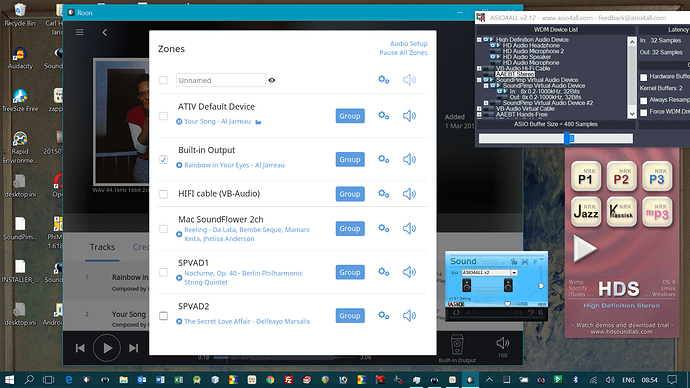This screenshot has height=388, width=690.
Task: Skip to previous track in Roon
Action: [x=80, y=348]
